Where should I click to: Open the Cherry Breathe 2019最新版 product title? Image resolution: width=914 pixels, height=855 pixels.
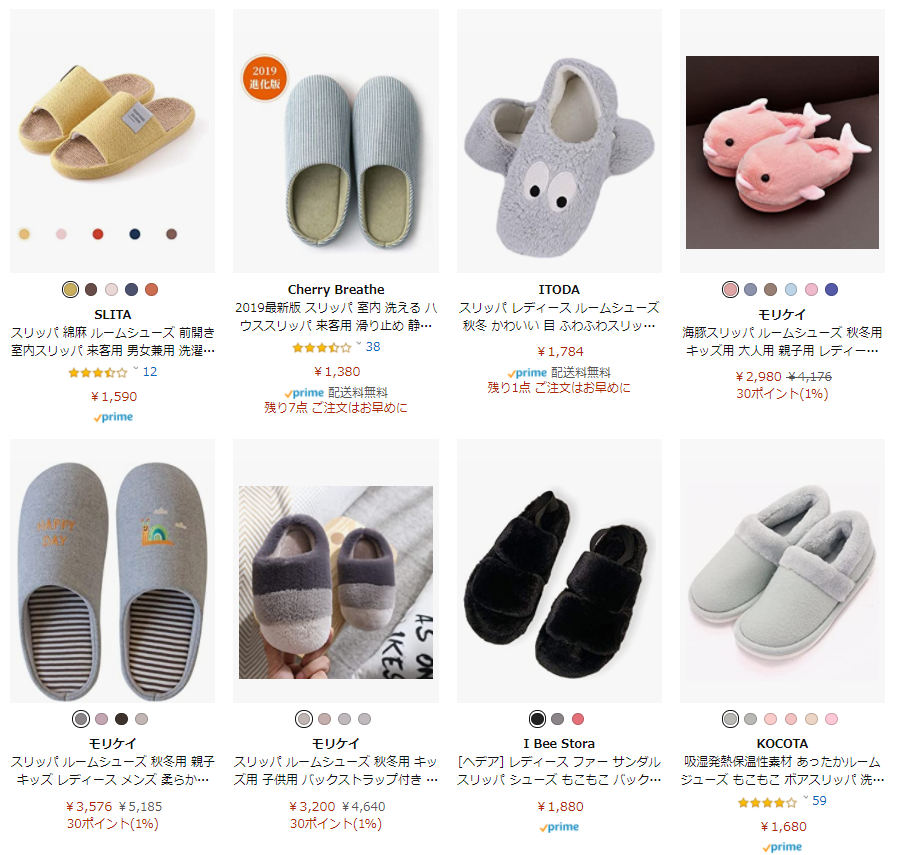(336, 316)
